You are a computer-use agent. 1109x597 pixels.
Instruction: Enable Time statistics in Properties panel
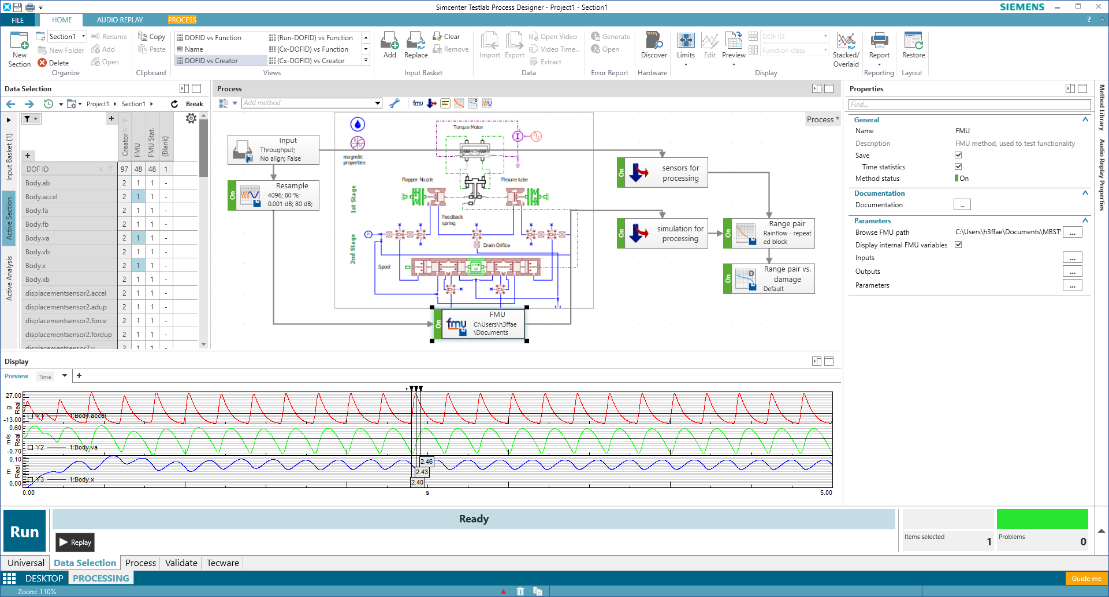click(958, 167)
